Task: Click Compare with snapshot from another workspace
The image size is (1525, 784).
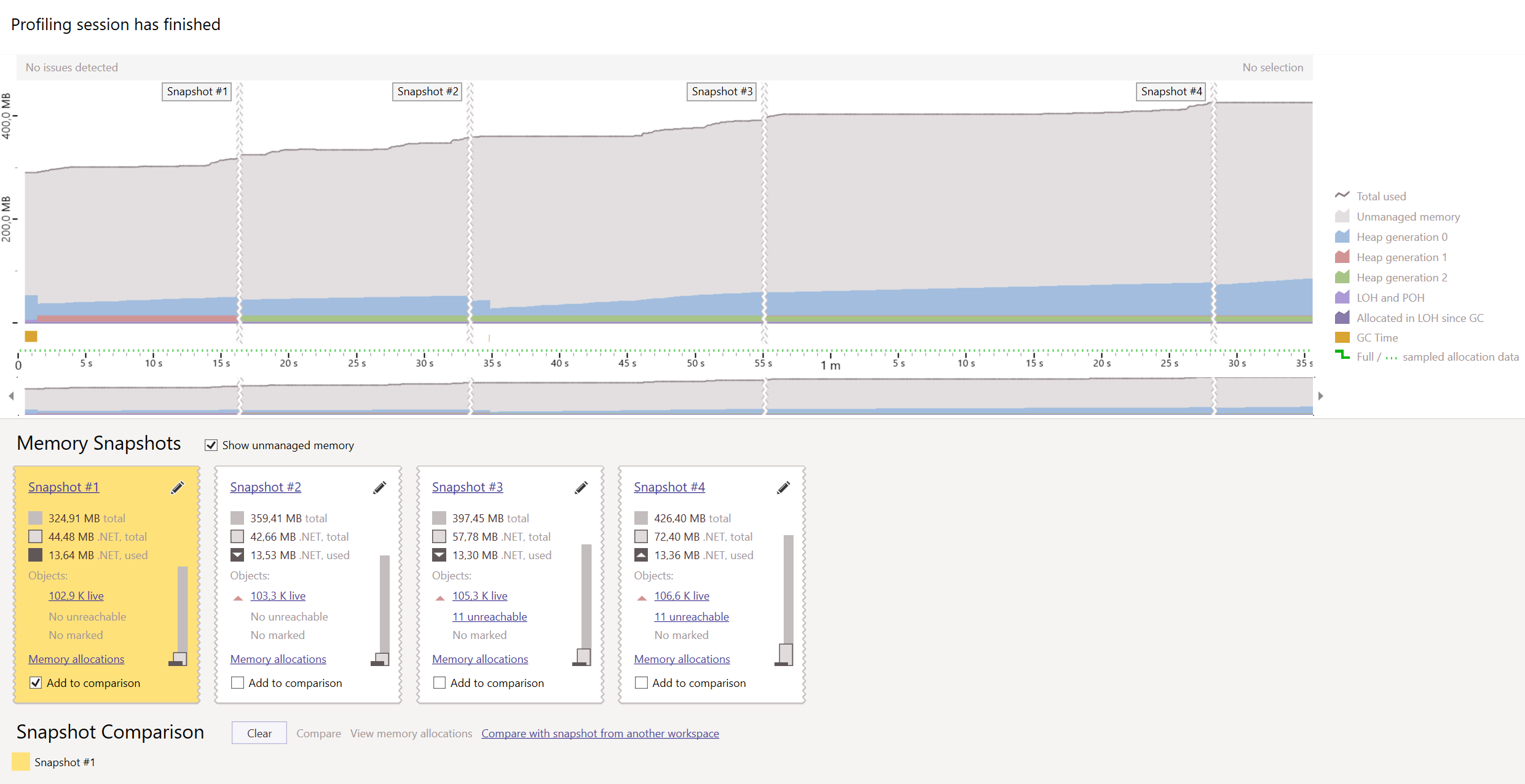Action: pyautogui.click(x=600, y=733)
